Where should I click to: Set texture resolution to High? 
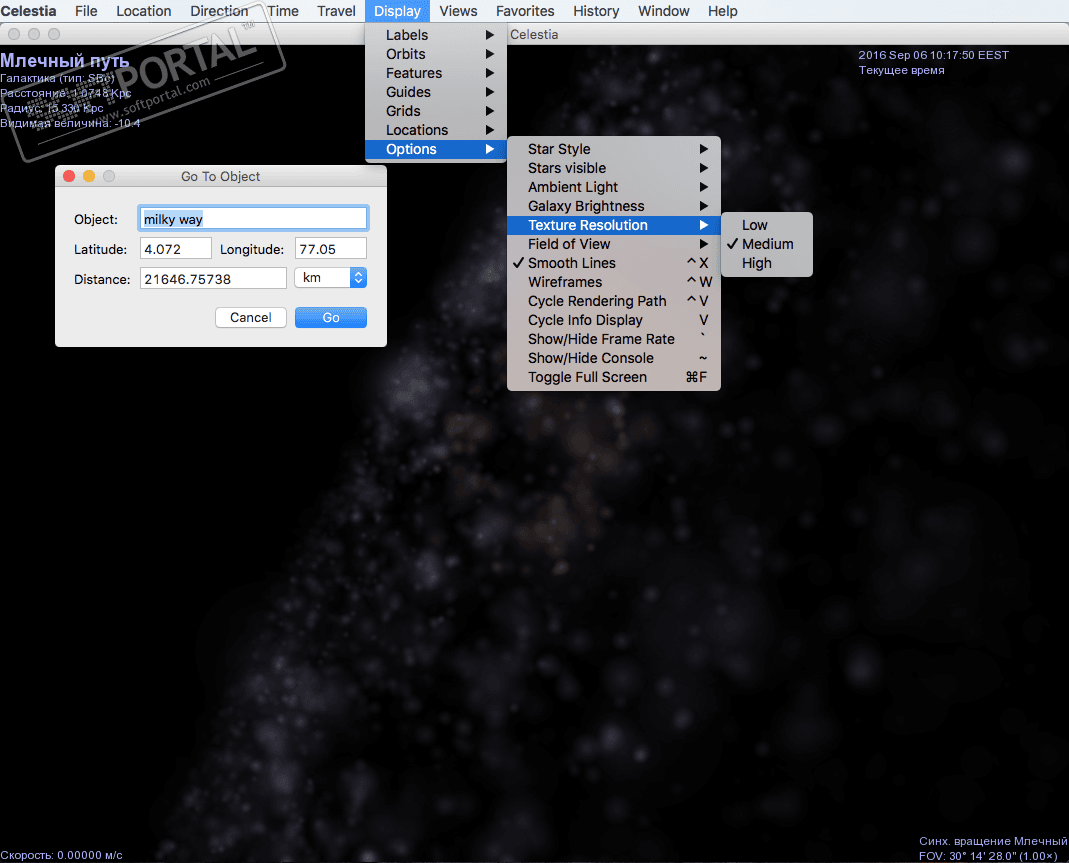coord(767,263)
